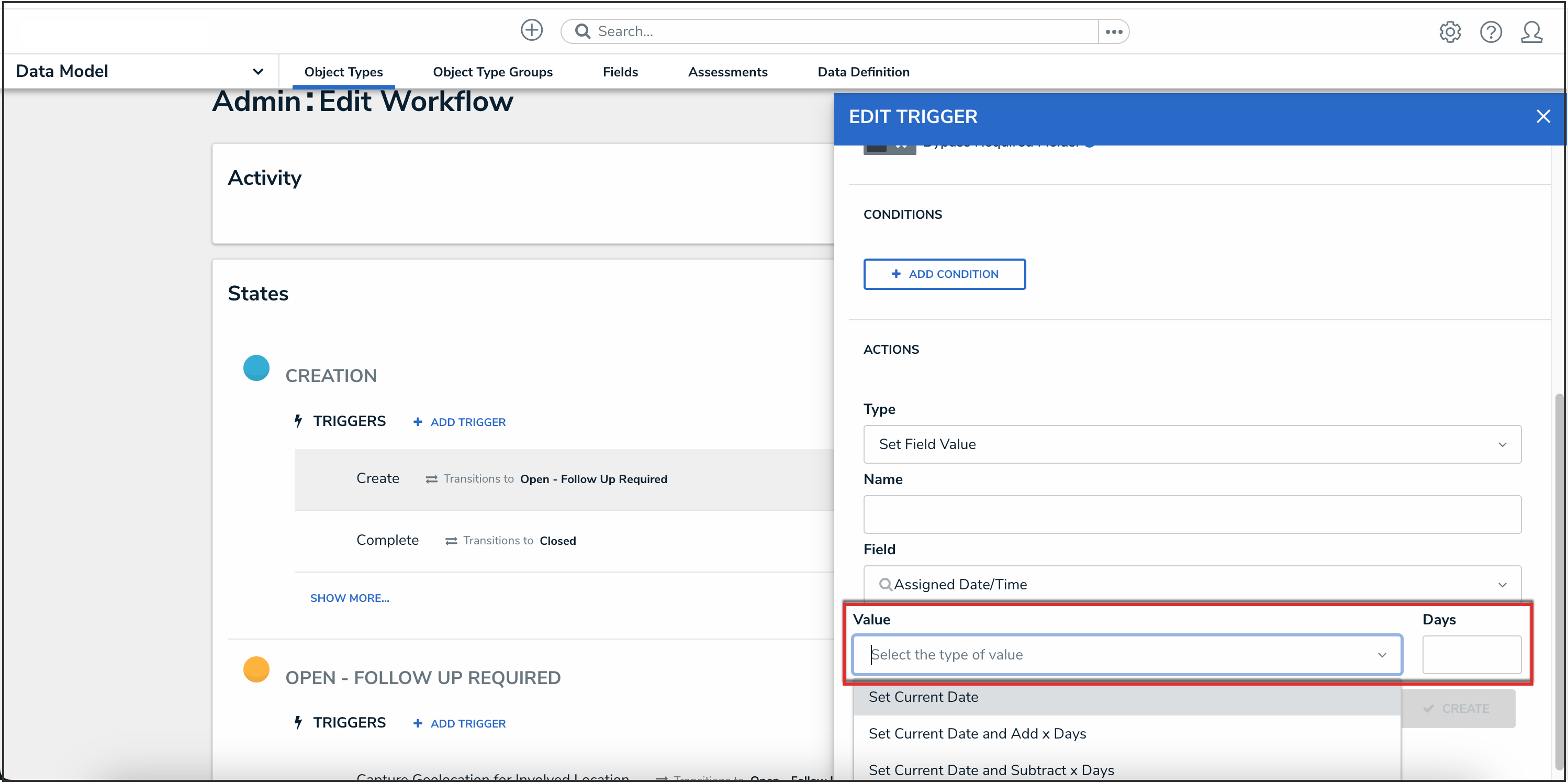Click Show More link under Creation

point(350,598)
